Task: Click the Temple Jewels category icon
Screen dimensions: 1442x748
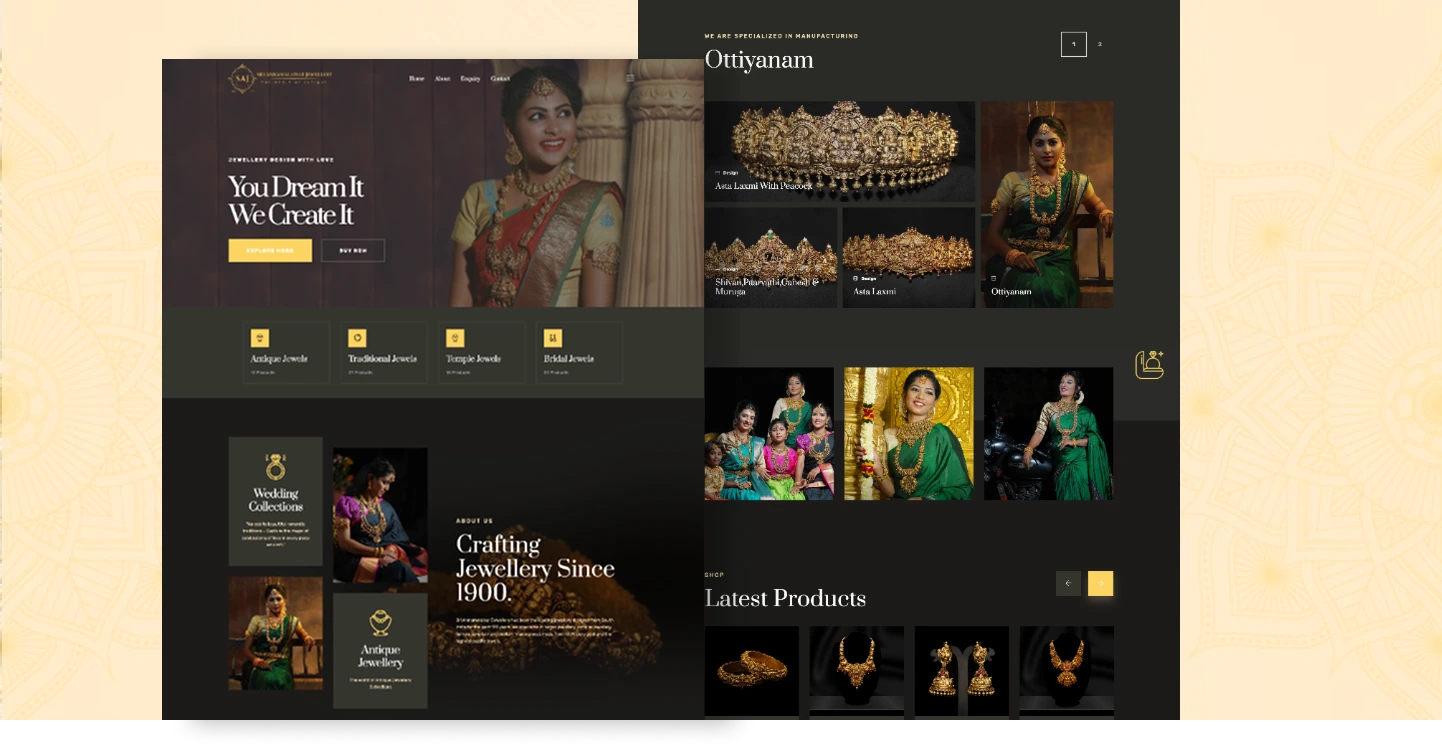Action: (x=455, y=338)
